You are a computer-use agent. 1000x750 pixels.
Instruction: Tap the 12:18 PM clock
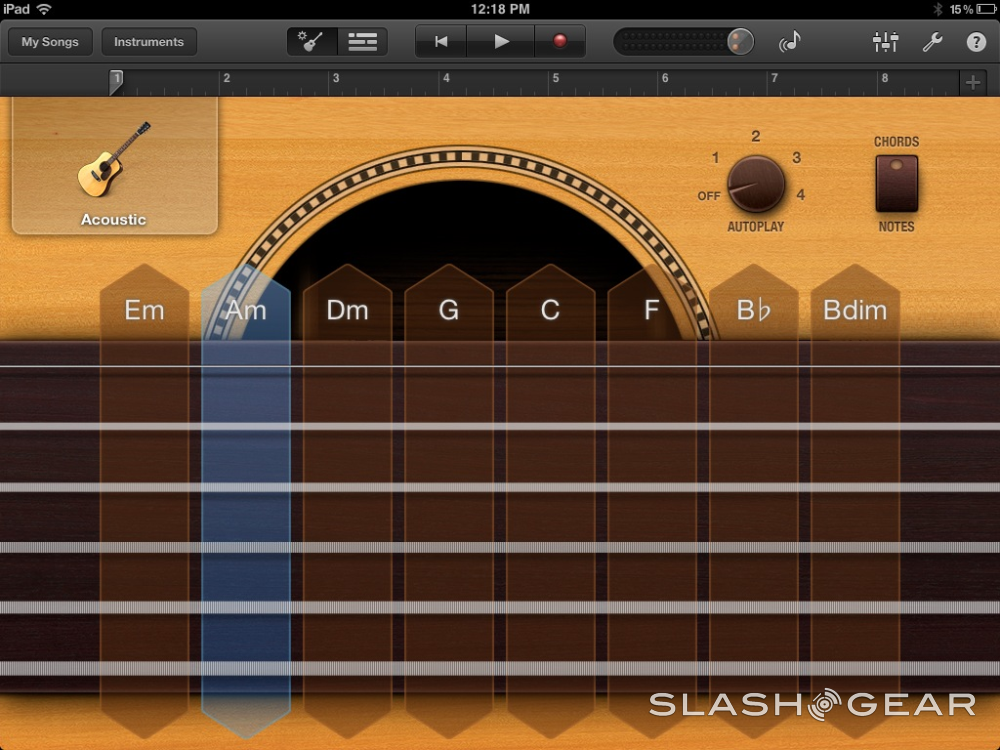point(500,9)
